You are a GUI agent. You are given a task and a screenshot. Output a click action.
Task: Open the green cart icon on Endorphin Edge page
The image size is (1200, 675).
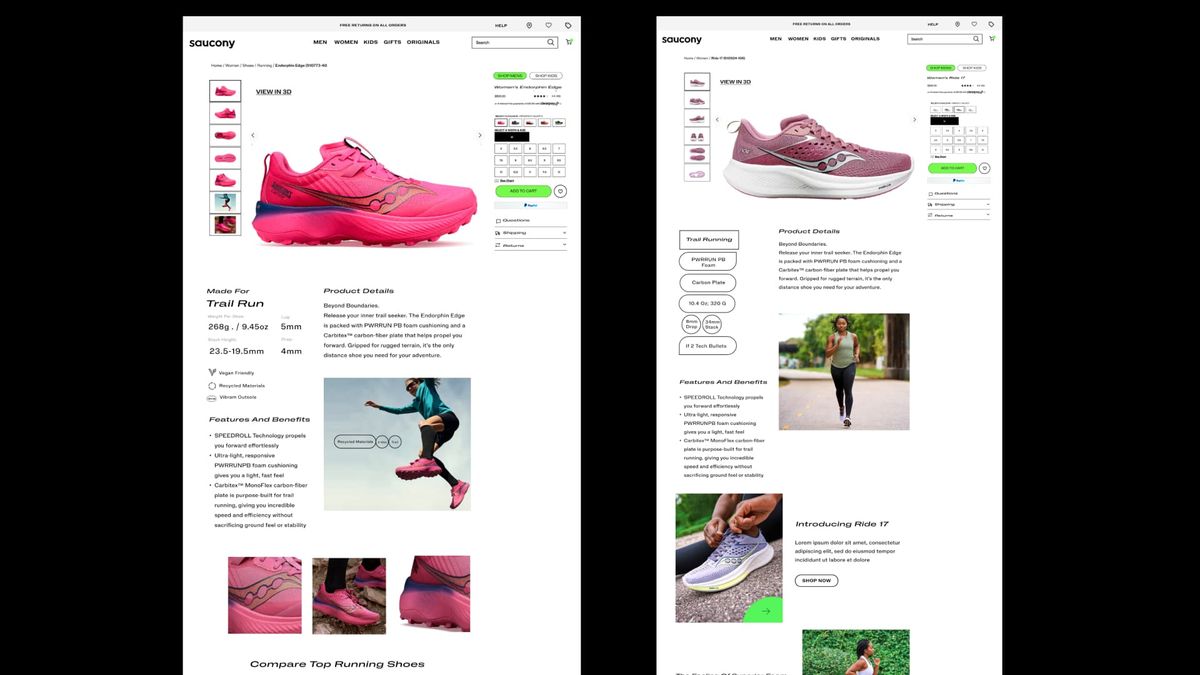point(569,42)
